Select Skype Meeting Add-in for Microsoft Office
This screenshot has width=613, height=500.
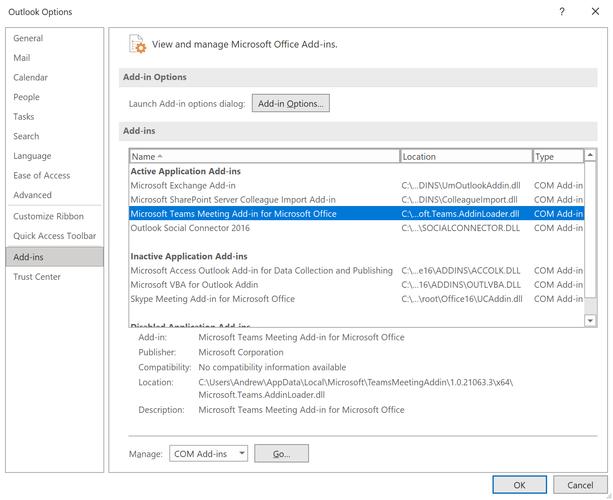click(x=212, y=299)
